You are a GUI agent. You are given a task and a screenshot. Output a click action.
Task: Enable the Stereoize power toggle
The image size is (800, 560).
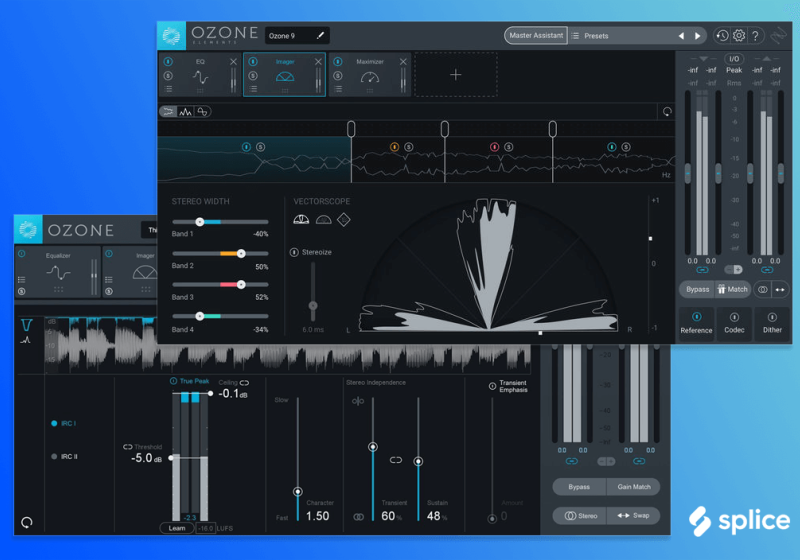coord(294,252)
